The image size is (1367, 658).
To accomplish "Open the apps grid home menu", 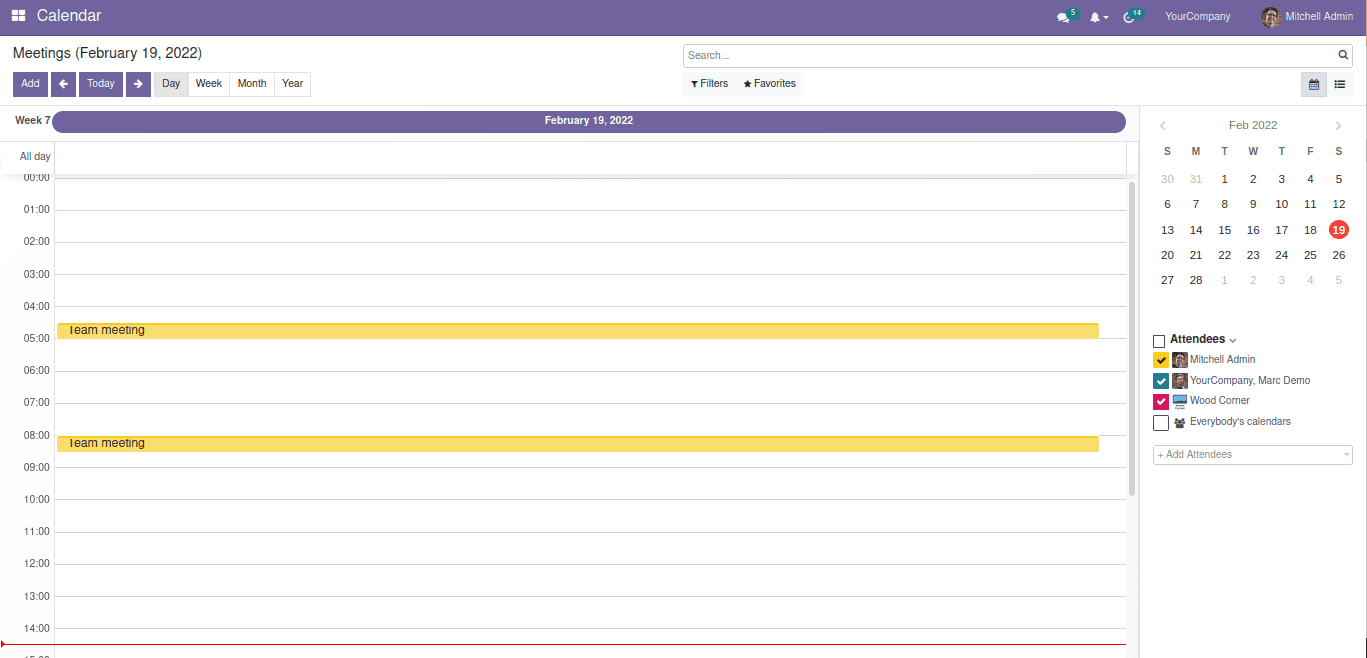I will (x=19, y=16).
